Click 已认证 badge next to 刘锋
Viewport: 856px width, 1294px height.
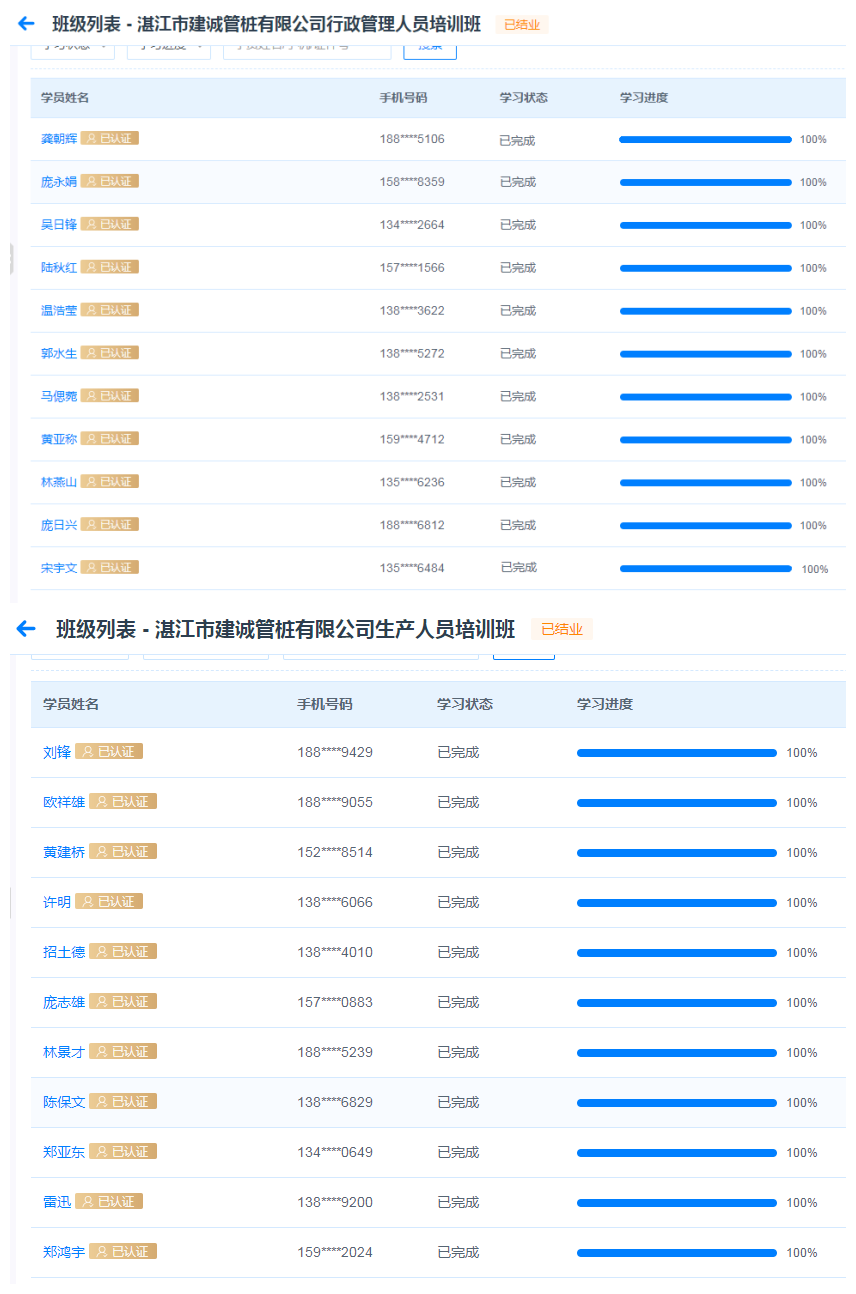pyautogui.click(x=109, y=752)
